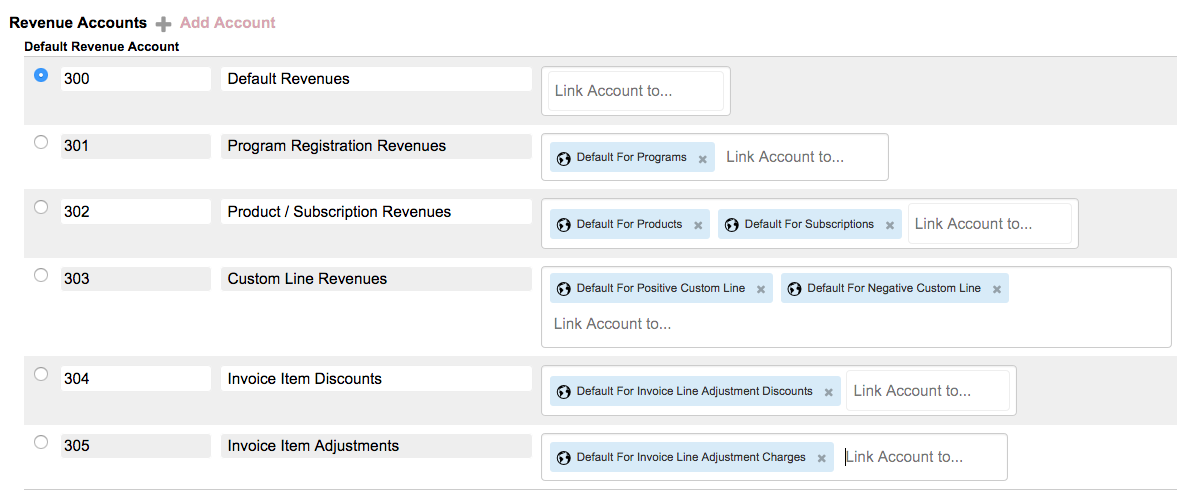The height and width of the screenshot is (501, 1177).
Task: Select account 304 radio button
Action: pos(41,373)
